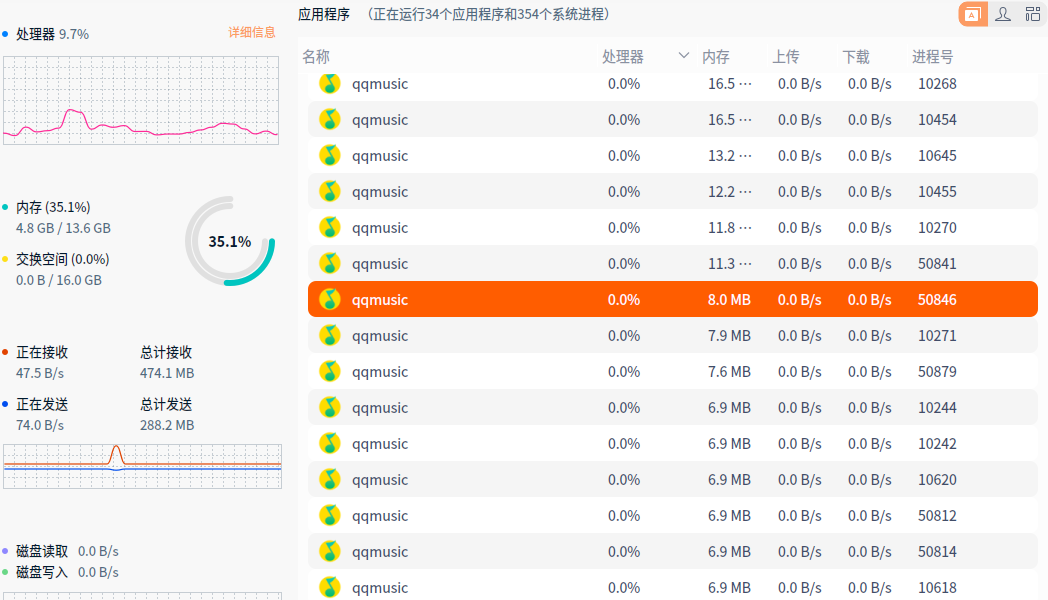Click the memory 35.1% ring chart
1048x600 pixels.
click(230, 241)
